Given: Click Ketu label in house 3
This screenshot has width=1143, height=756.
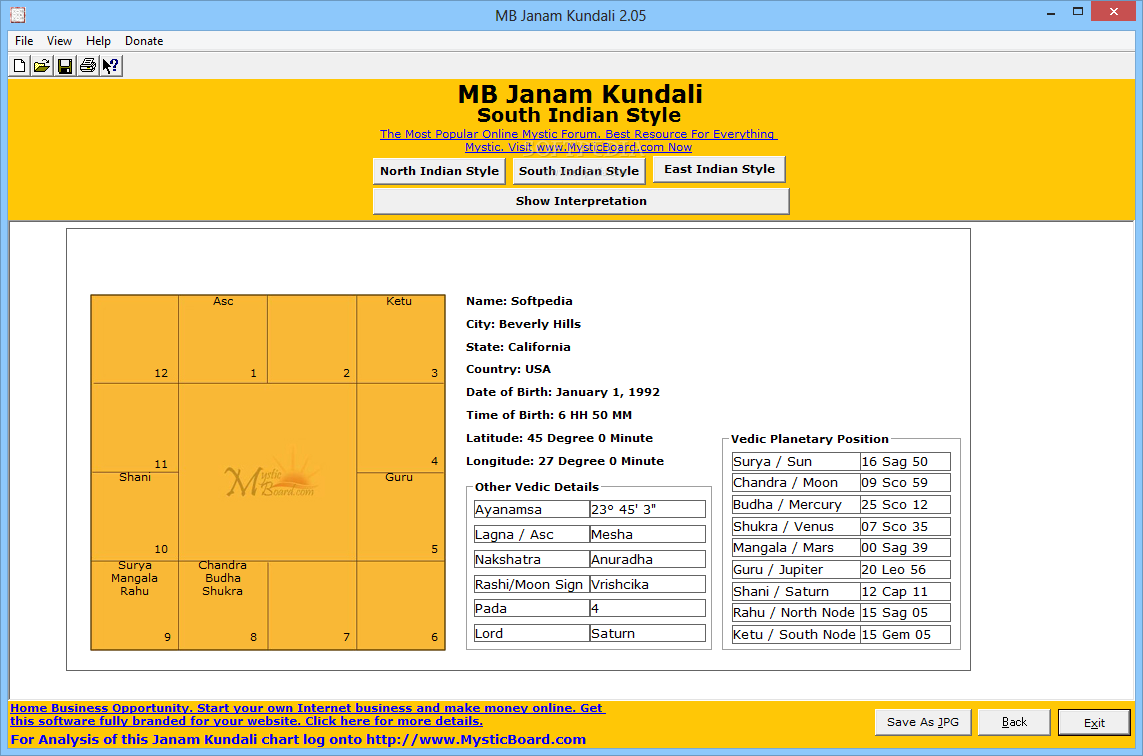Looking at the screenshot, I should [x=399, y=301].
